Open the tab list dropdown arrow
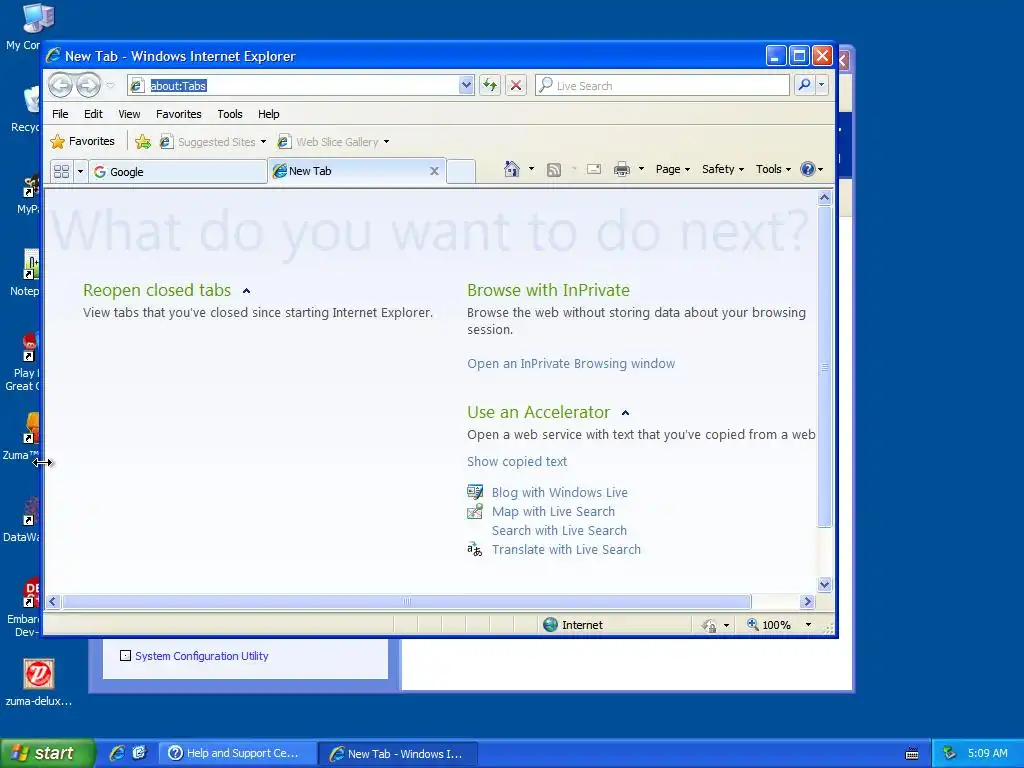1024x768 pixels. (x=80, y=172)
